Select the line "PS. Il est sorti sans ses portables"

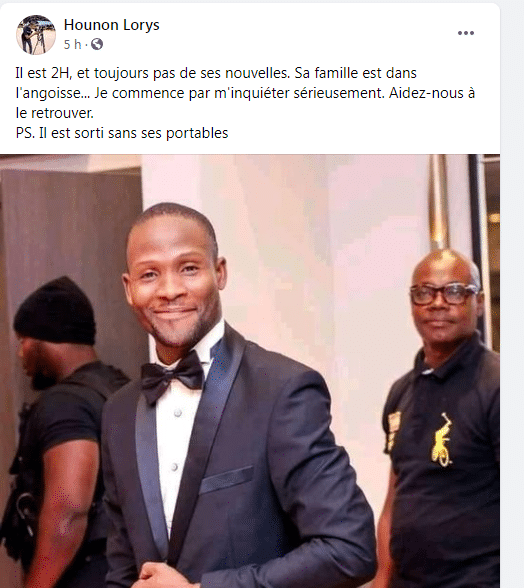click(122, 133)
